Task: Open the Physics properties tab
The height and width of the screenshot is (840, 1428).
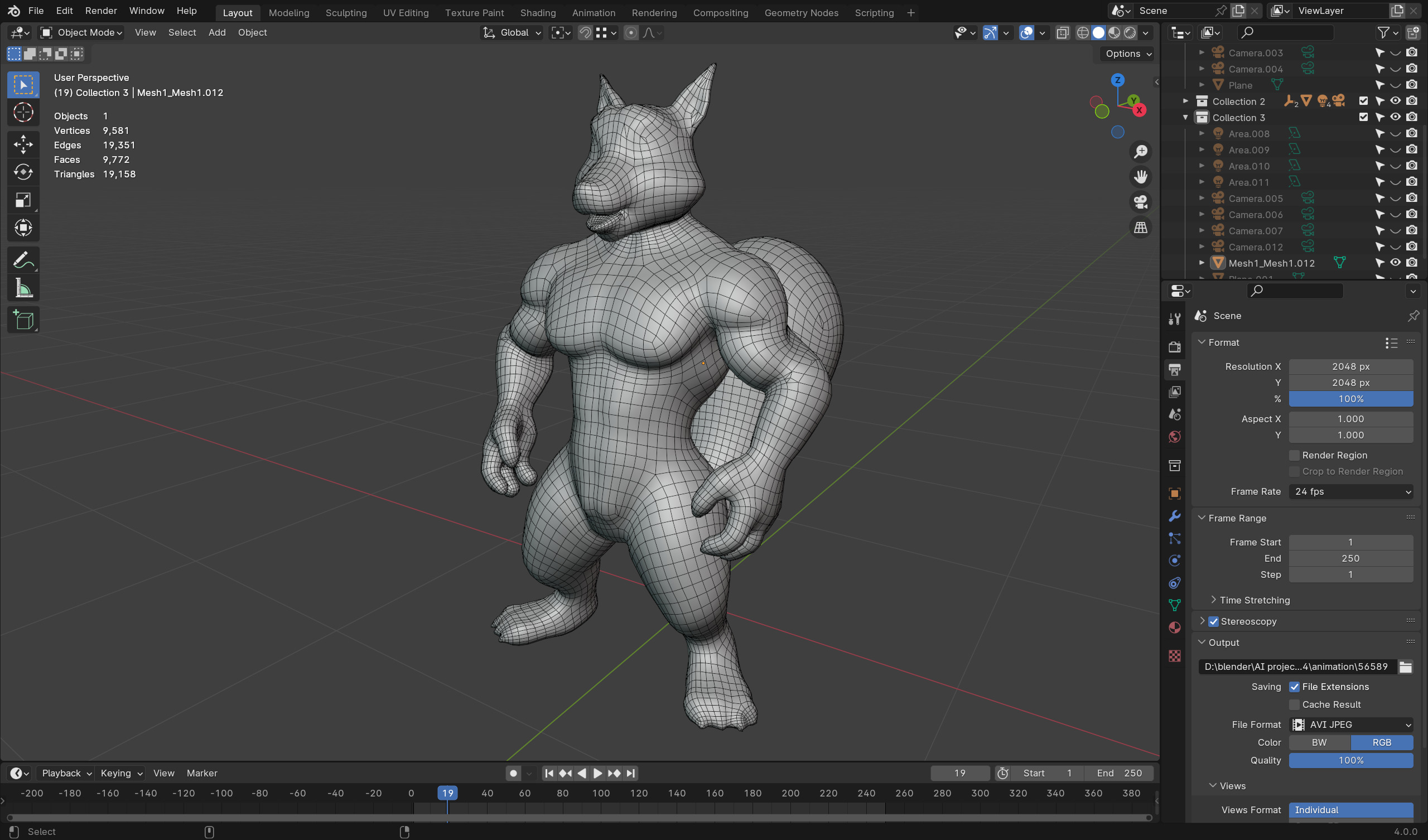Action: point(1175,561)
